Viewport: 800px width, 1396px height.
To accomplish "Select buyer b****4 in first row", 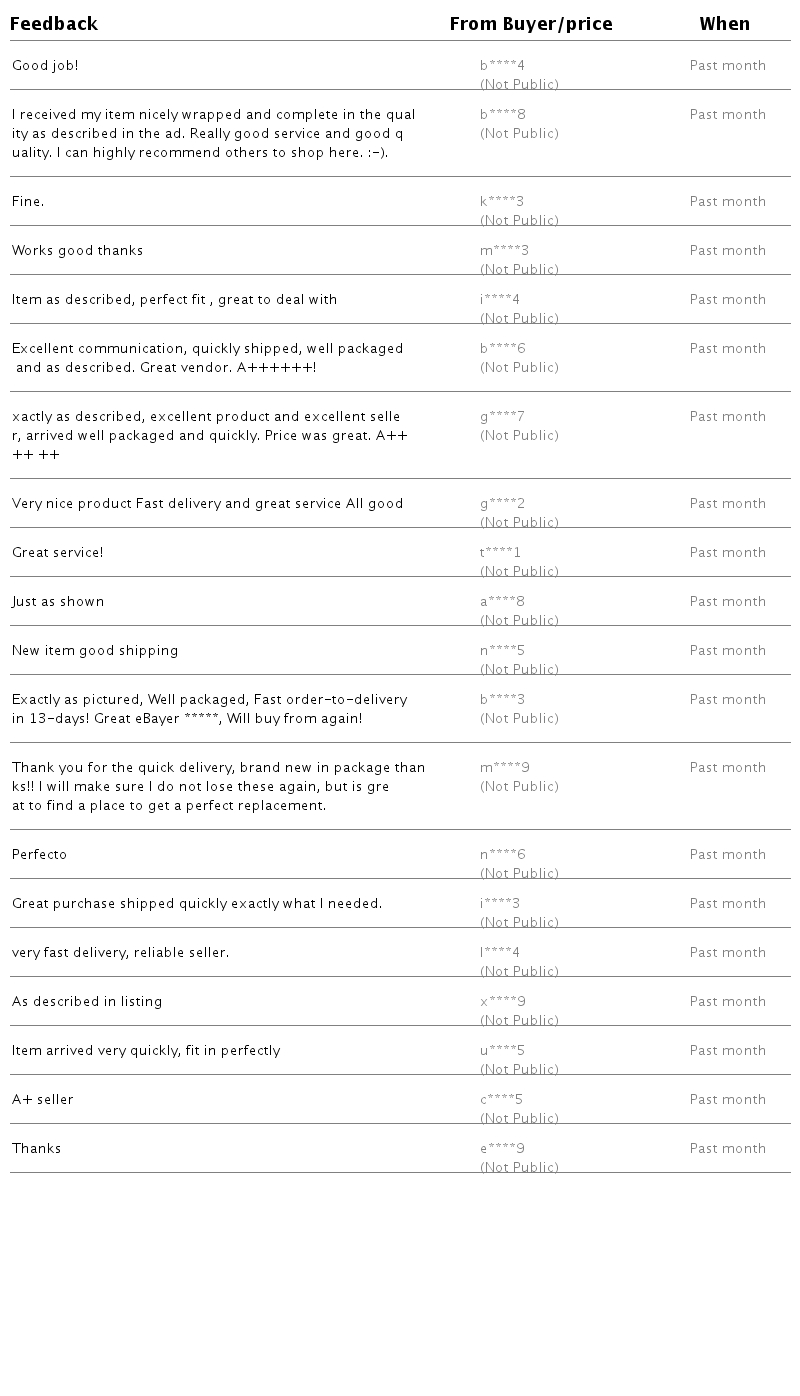I will [502, 66].
